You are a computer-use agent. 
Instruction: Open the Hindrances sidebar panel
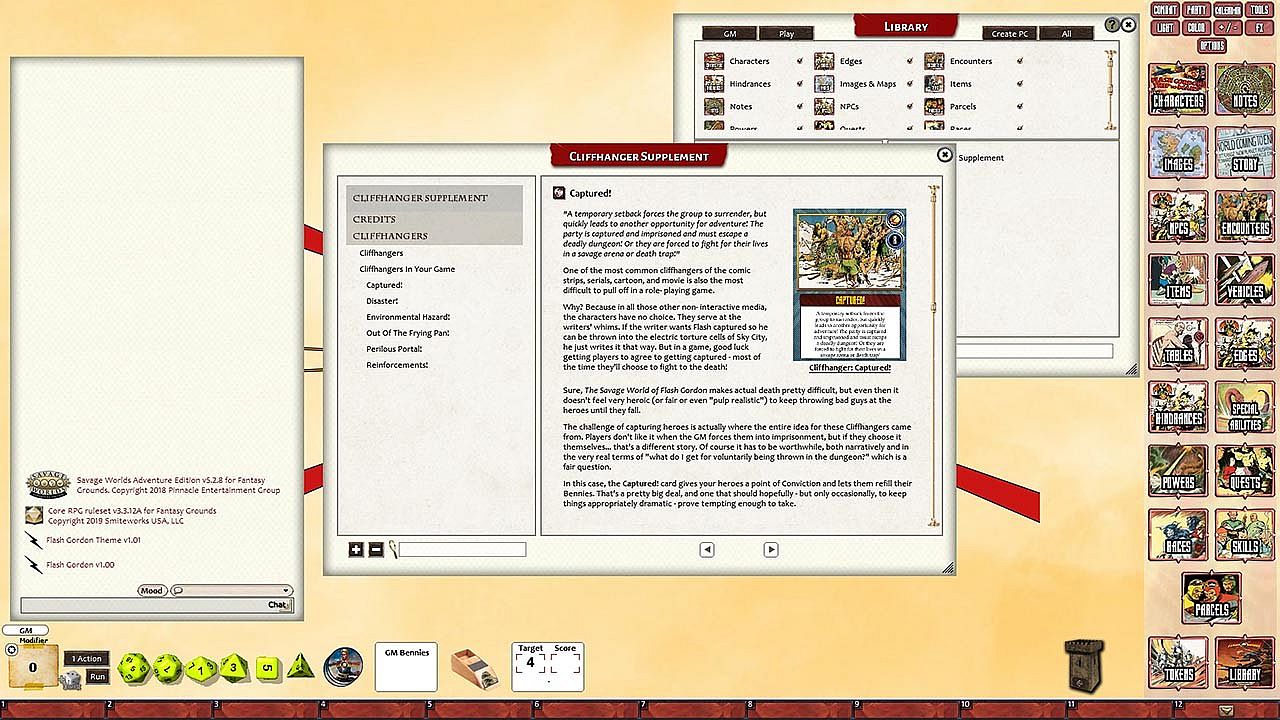click(1178, 407)
